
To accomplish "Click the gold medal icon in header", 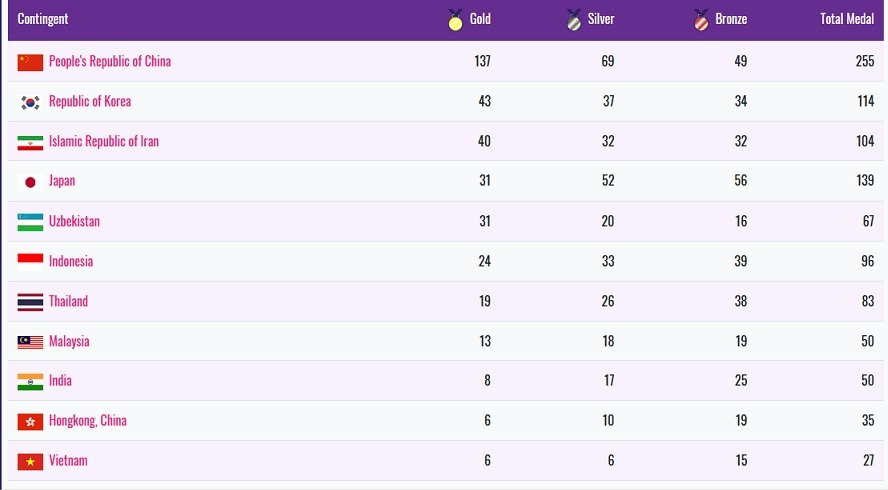I will coord(455,19).
